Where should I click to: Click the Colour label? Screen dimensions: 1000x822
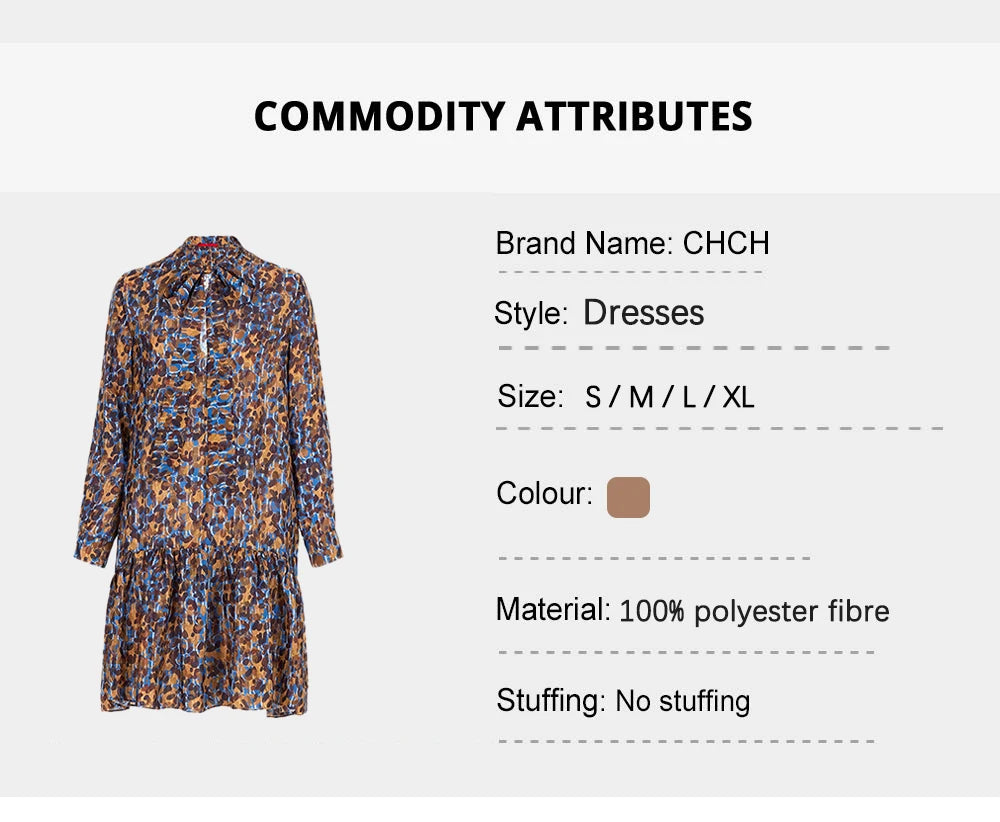tap(544, 494)
